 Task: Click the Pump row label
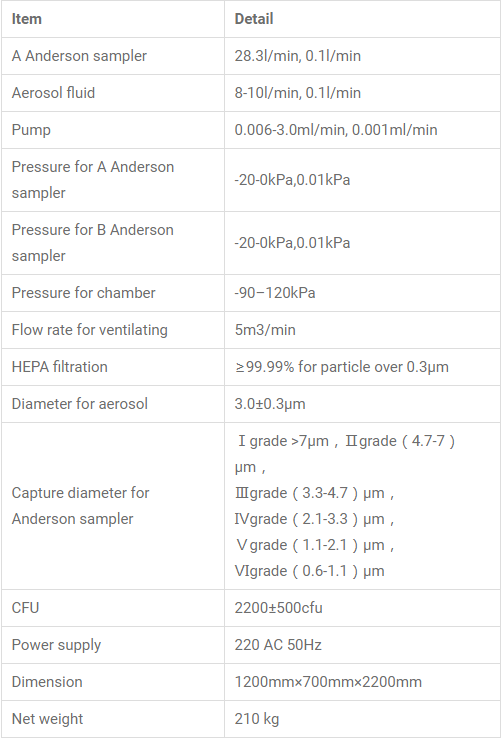31,130
